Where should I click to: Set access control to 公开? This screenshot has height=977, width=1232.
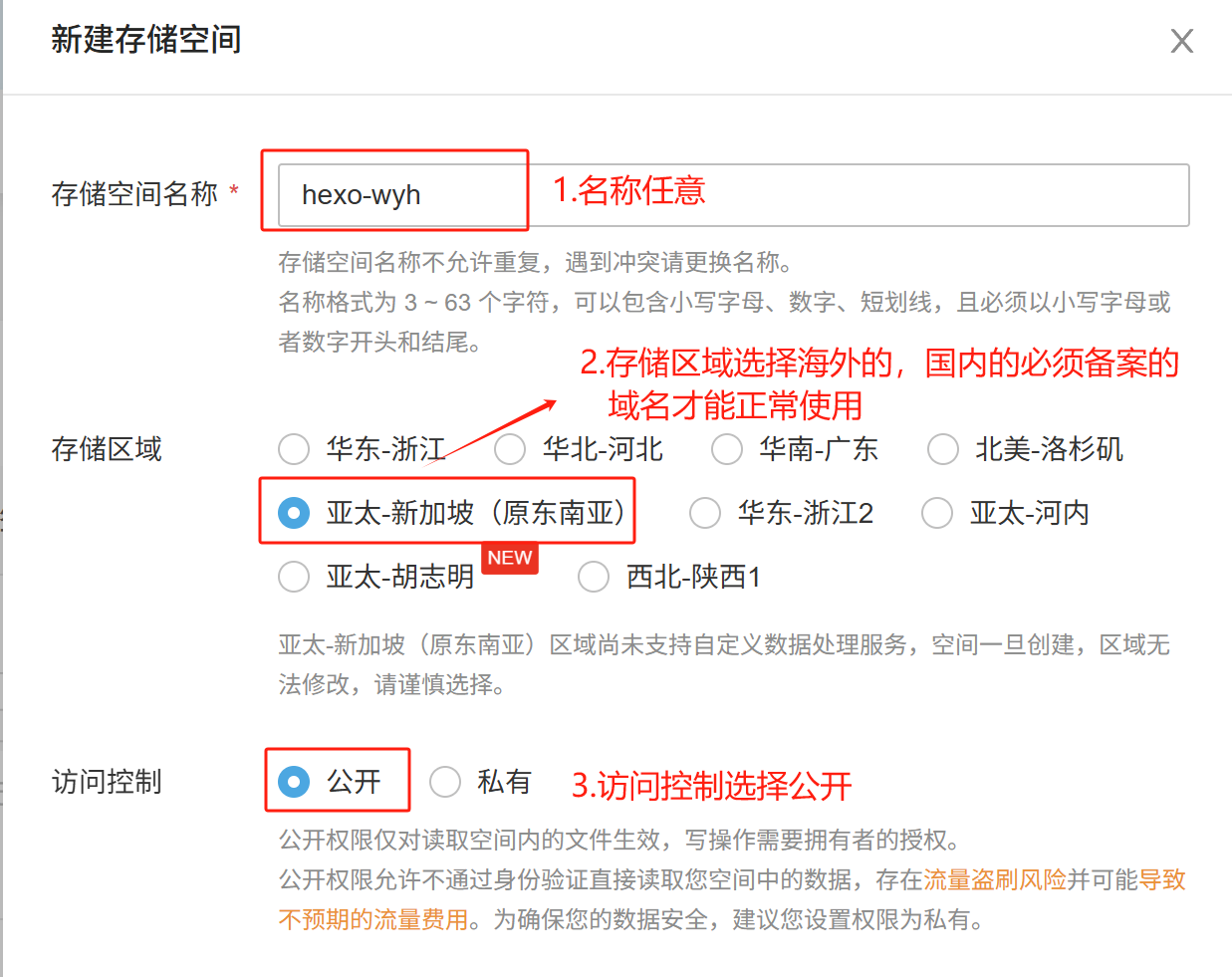tap(294, 782)
